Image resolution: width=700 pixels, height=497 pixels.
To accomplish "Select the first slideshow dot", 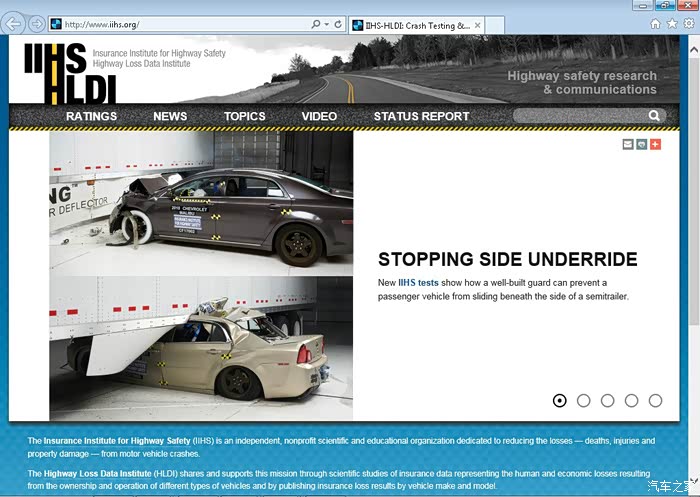I will (x=559, y=401).
